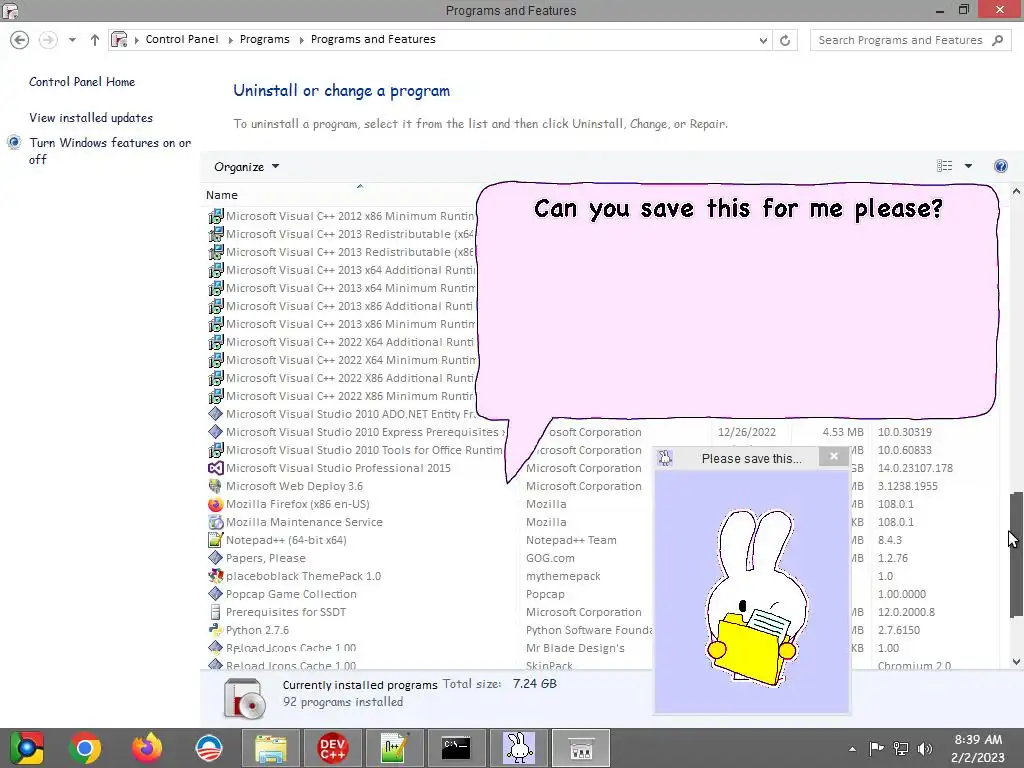This screenshot has width=1024, height=768.
Task: Open the Organize dropdown menu
Action: (x=246, y=167)
